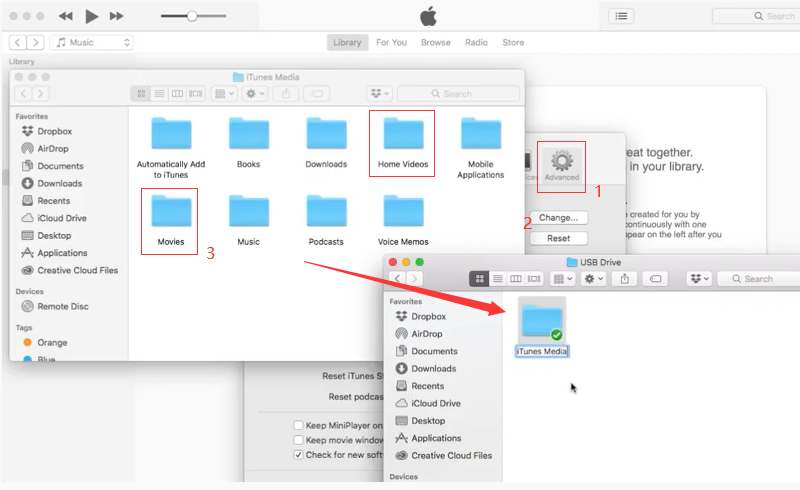The image size is (800, 490).
Task: Switch to the For You tab
Action: click(391, 42)
